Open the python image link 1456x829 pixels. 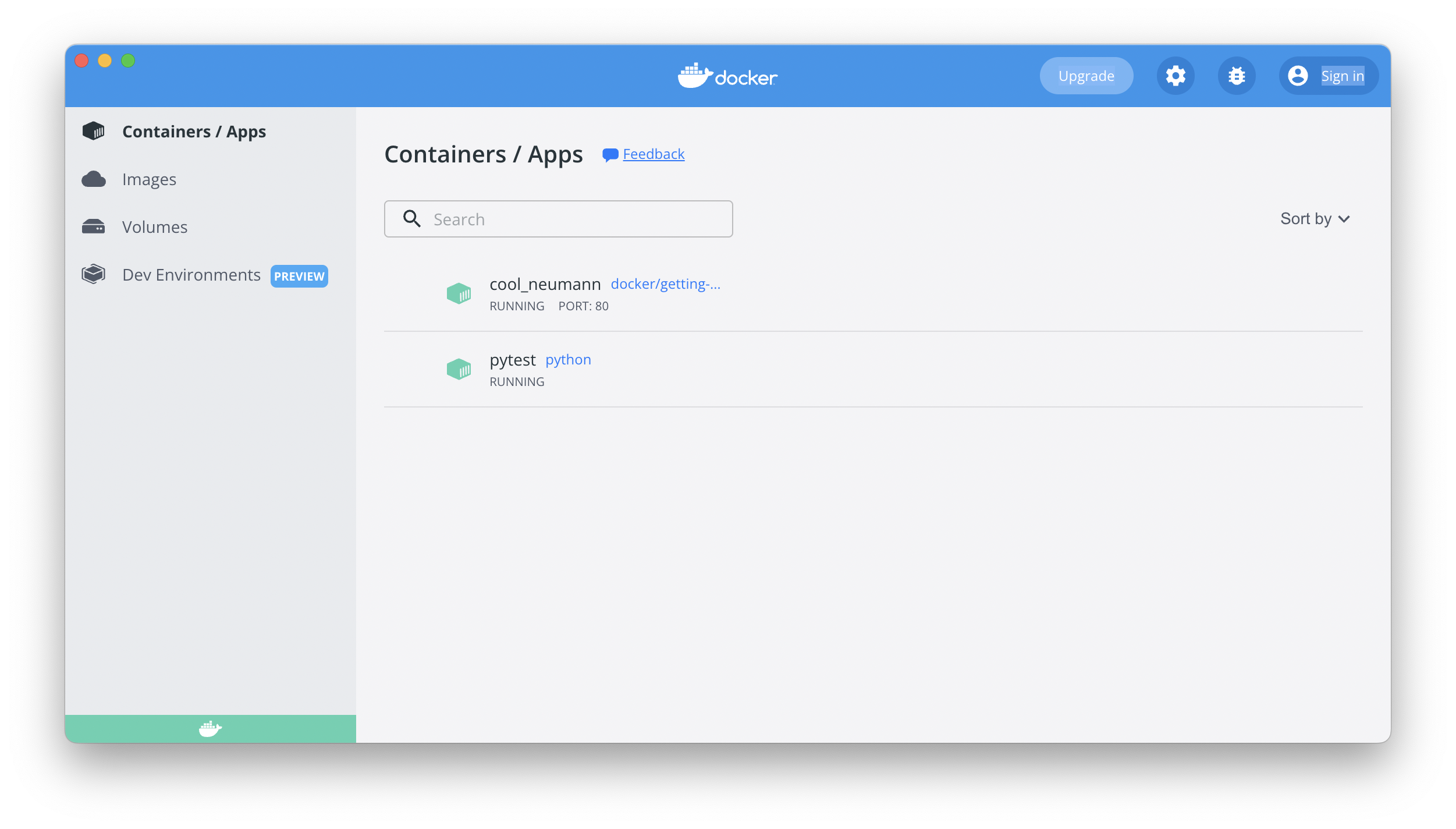[x=569, y=360]
